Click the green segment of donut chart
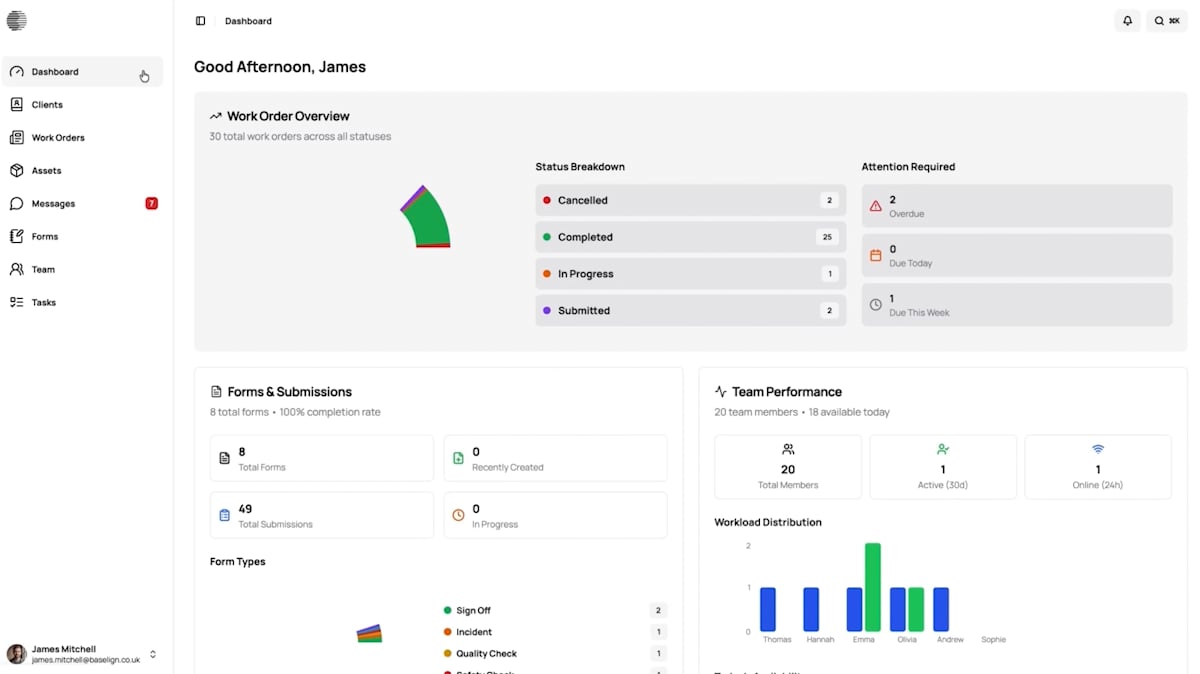 click(x=427, y=220)
